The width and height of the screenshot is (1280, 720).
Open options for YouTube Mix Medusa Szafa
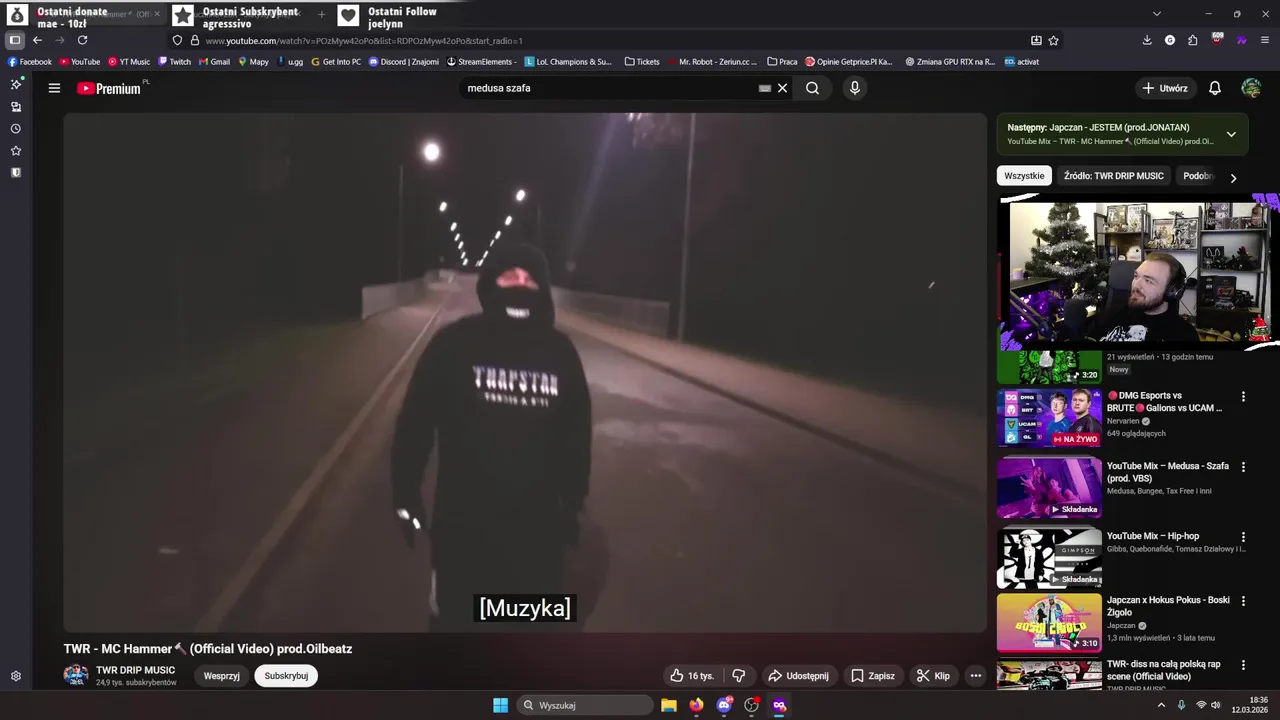click(1244, 467)
